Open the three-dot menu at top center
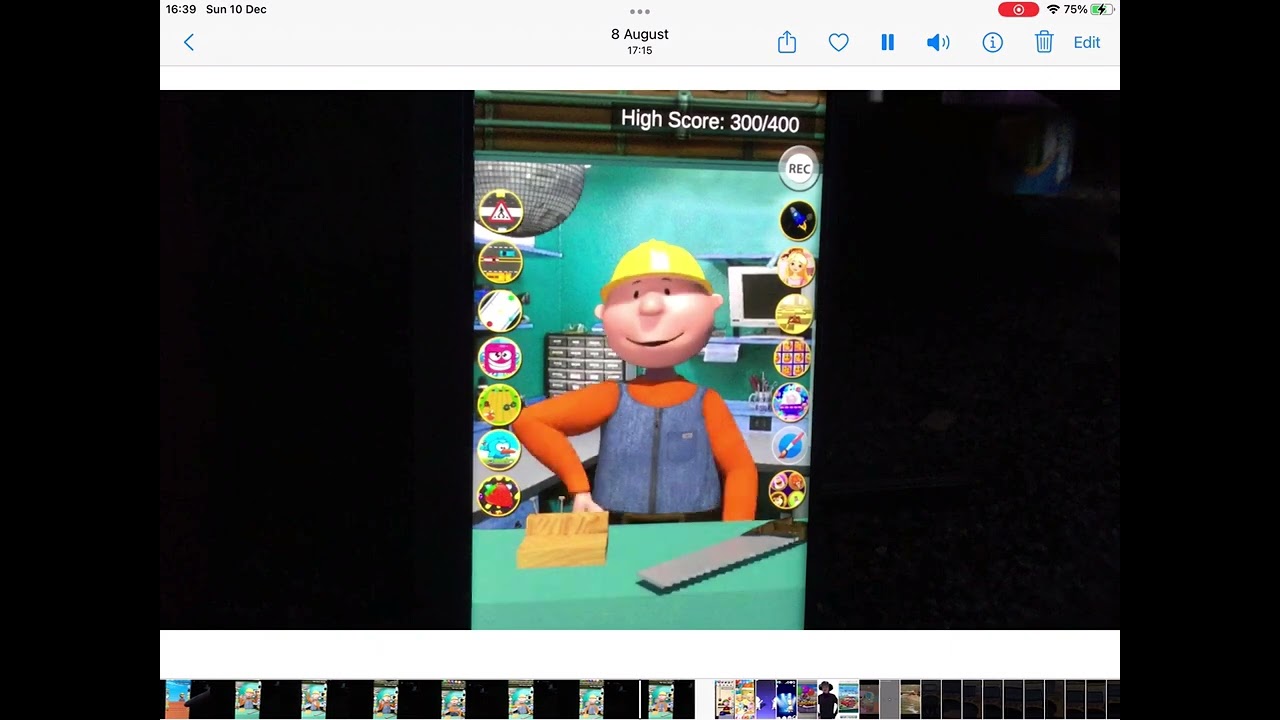 click(x=640, y=12)
